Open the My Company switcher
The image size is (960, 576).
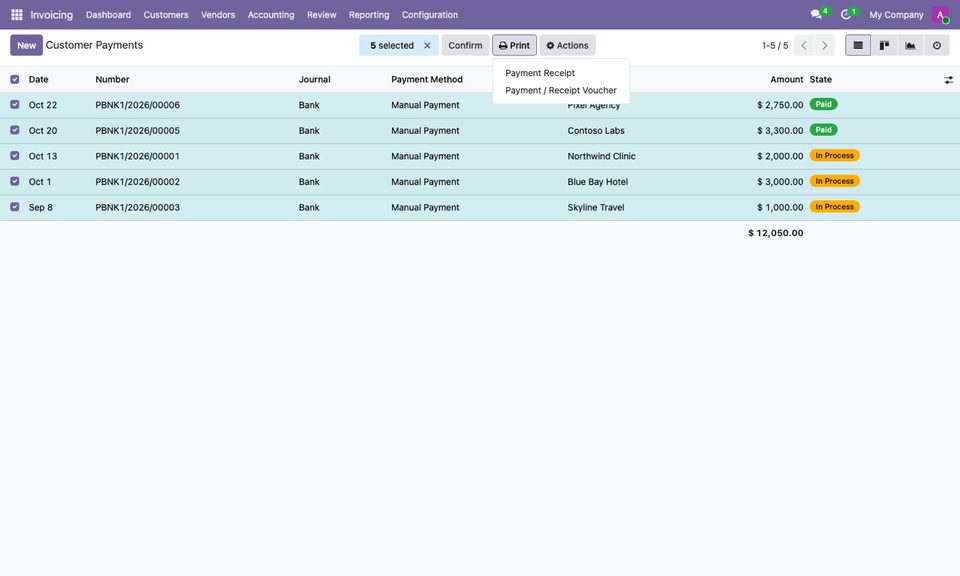point(896,15)
